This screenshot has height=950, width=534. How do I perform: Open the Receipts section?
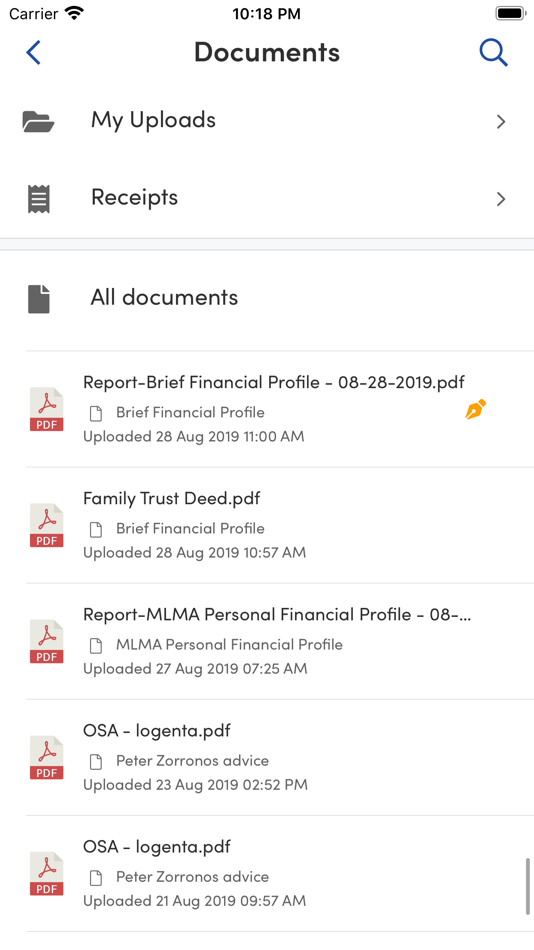click(267, 199)
